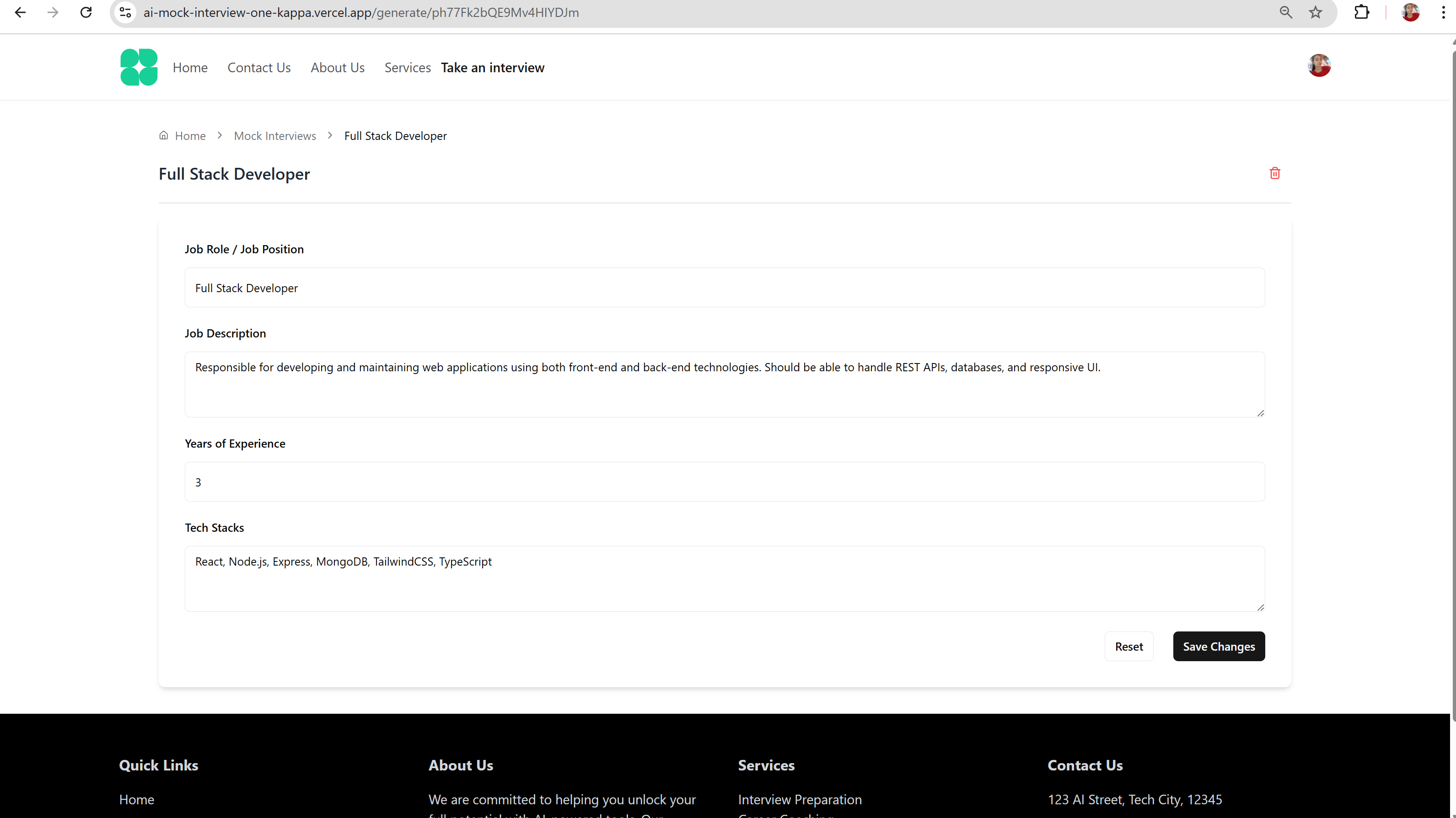The width and height of the screenshot is (1456, 818).
Task: Open Services in top navigation
Action: point(407,68)
